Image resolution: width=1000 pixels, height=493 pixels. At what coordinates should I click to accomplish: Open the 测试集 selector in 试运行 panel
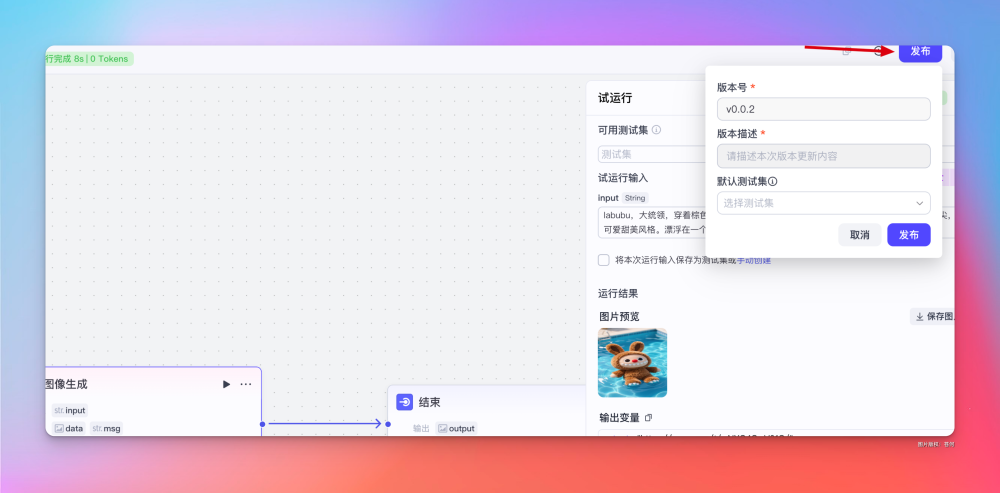651,154
